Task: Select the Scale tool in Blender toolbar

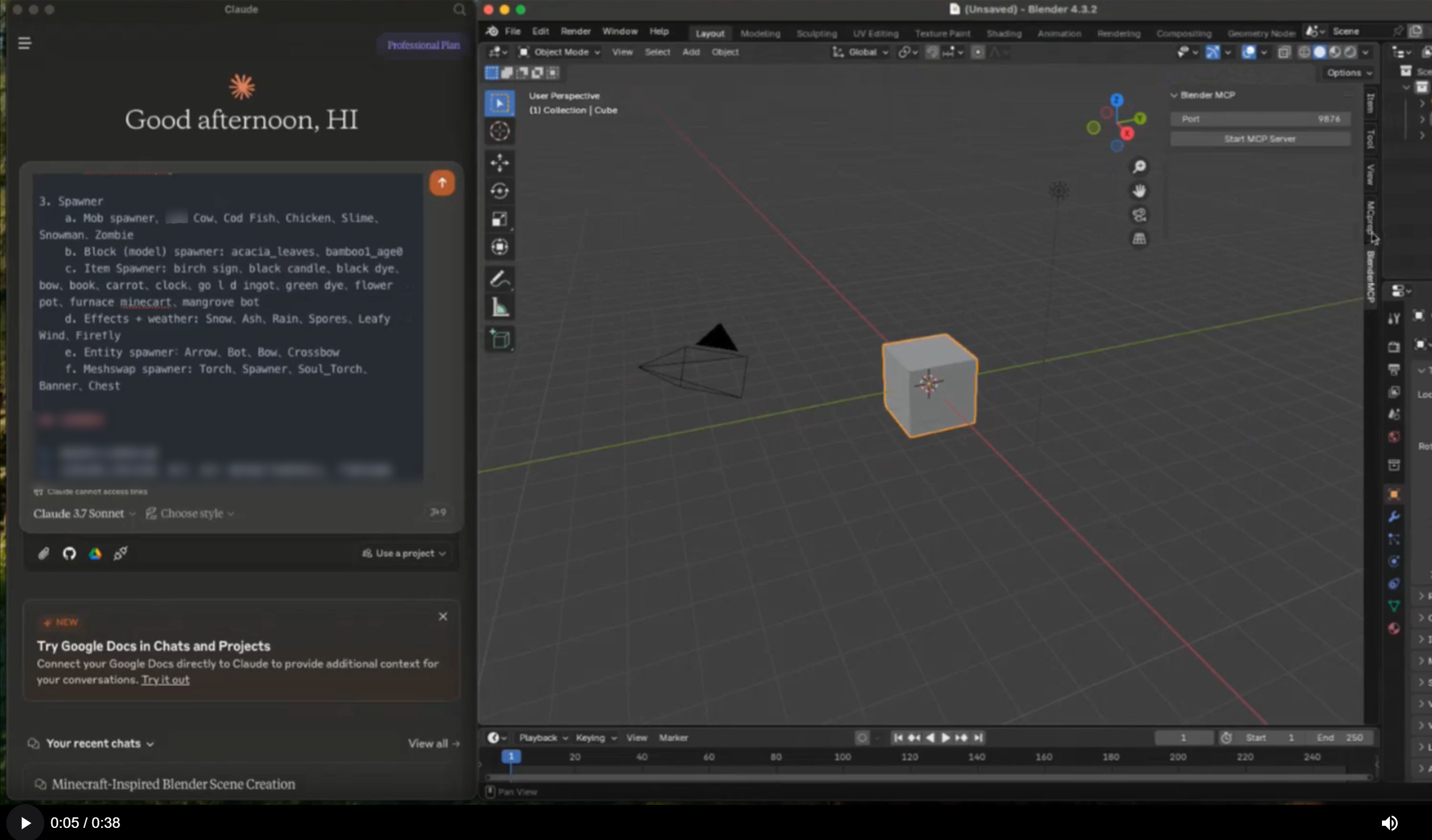Action: (499, 218)
